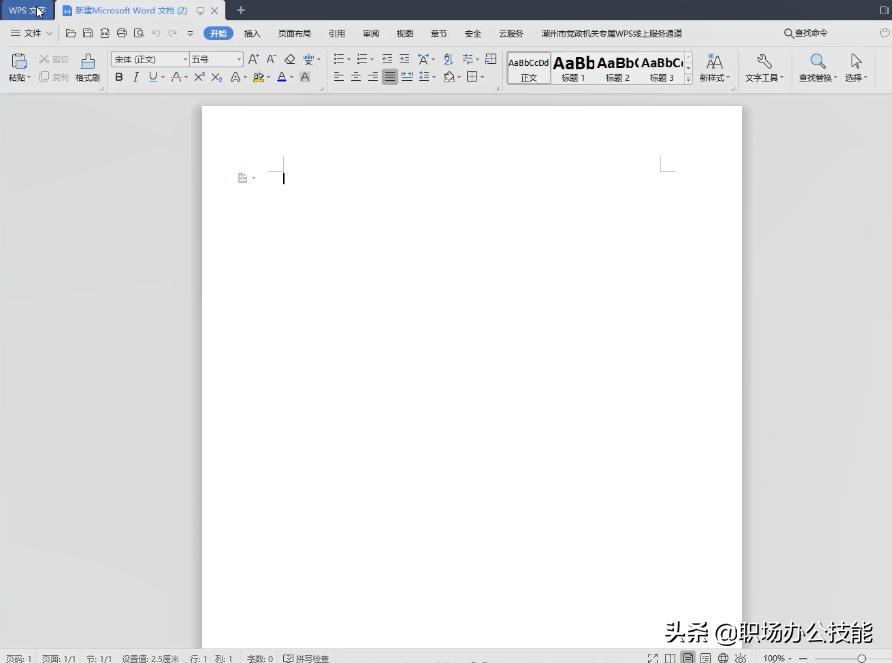The height and width of the screenshot is (663, 892).
Task: Open the 页面布局 ribbon tab
Action: (293, 33)
